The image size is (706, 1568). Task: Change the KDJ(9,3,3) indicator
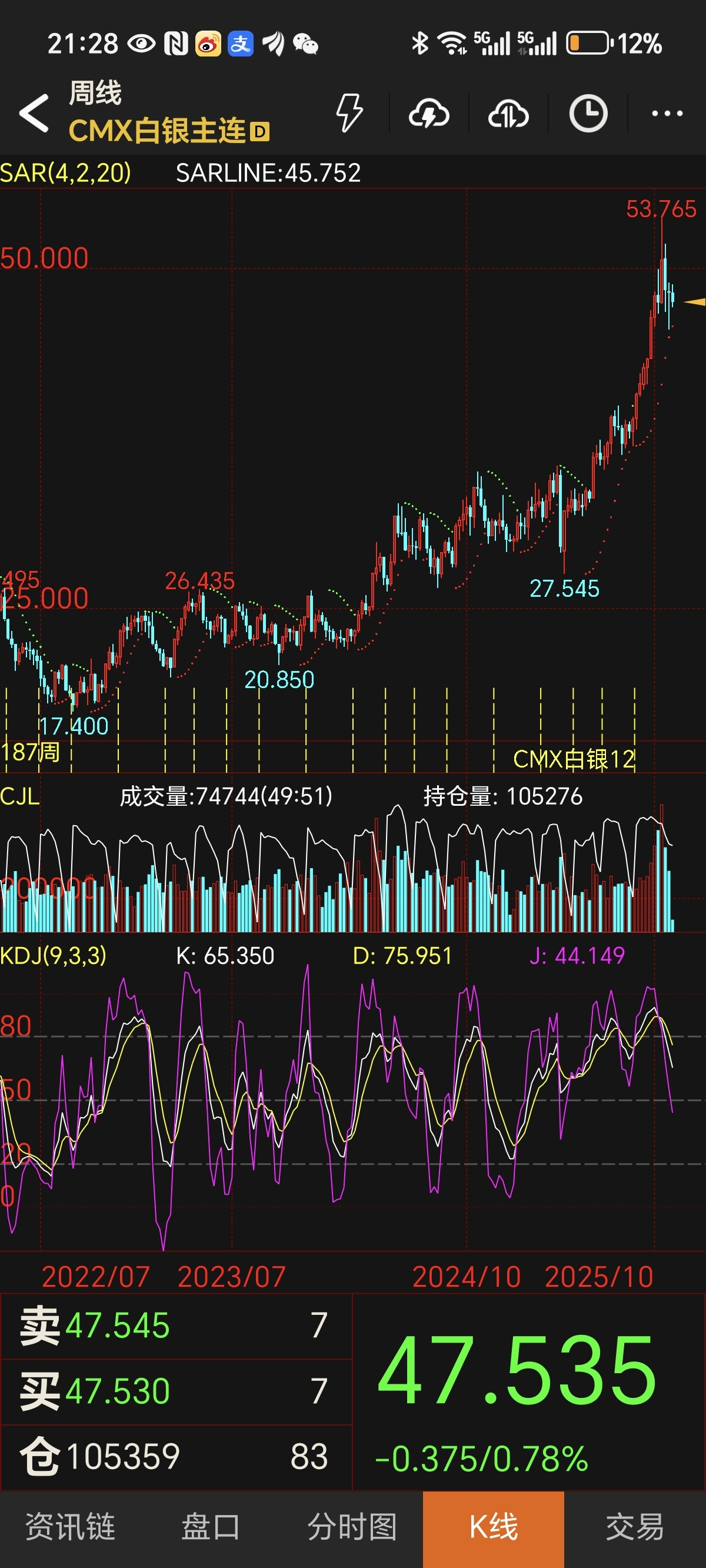click(x=54, y=956)
